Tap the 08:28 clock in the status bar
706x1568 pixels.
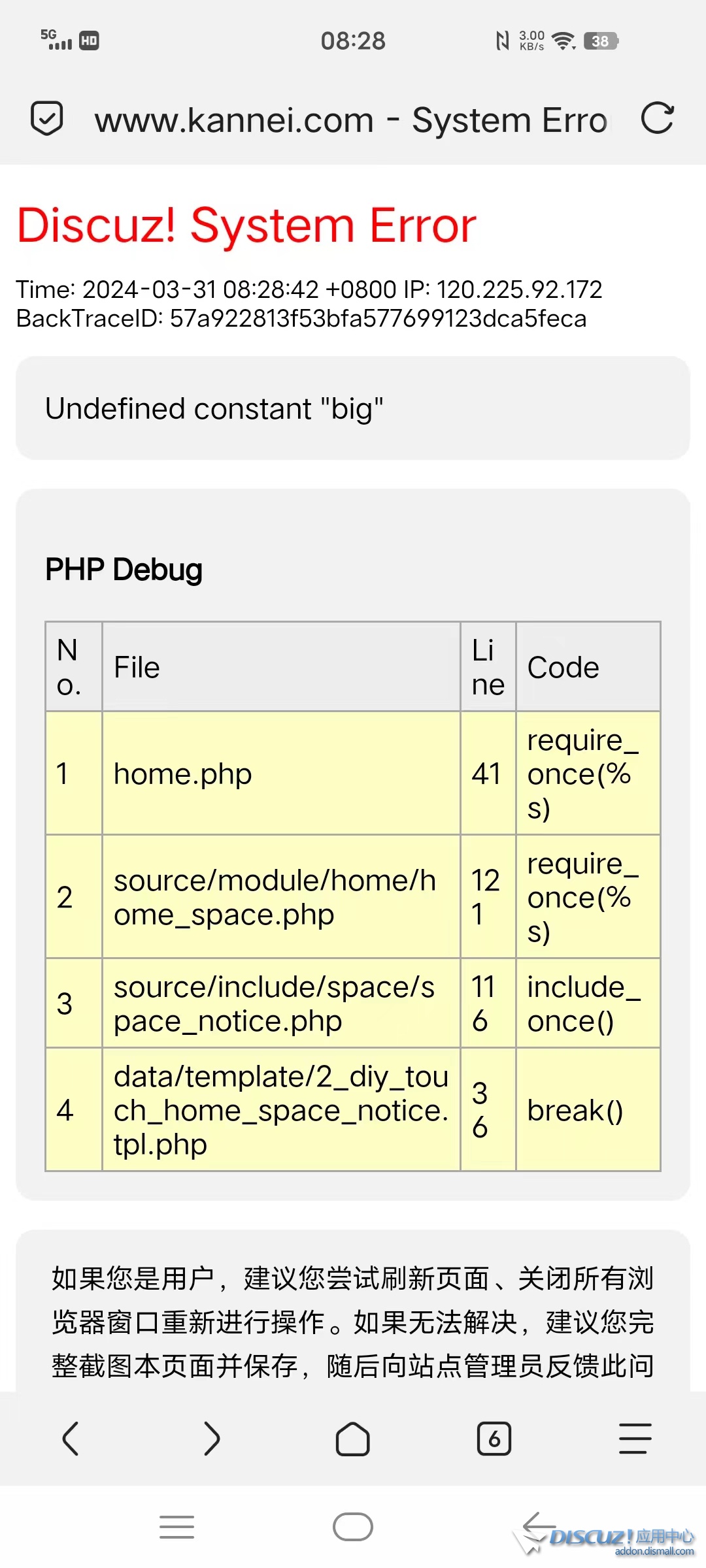click(x=353, y=41)
